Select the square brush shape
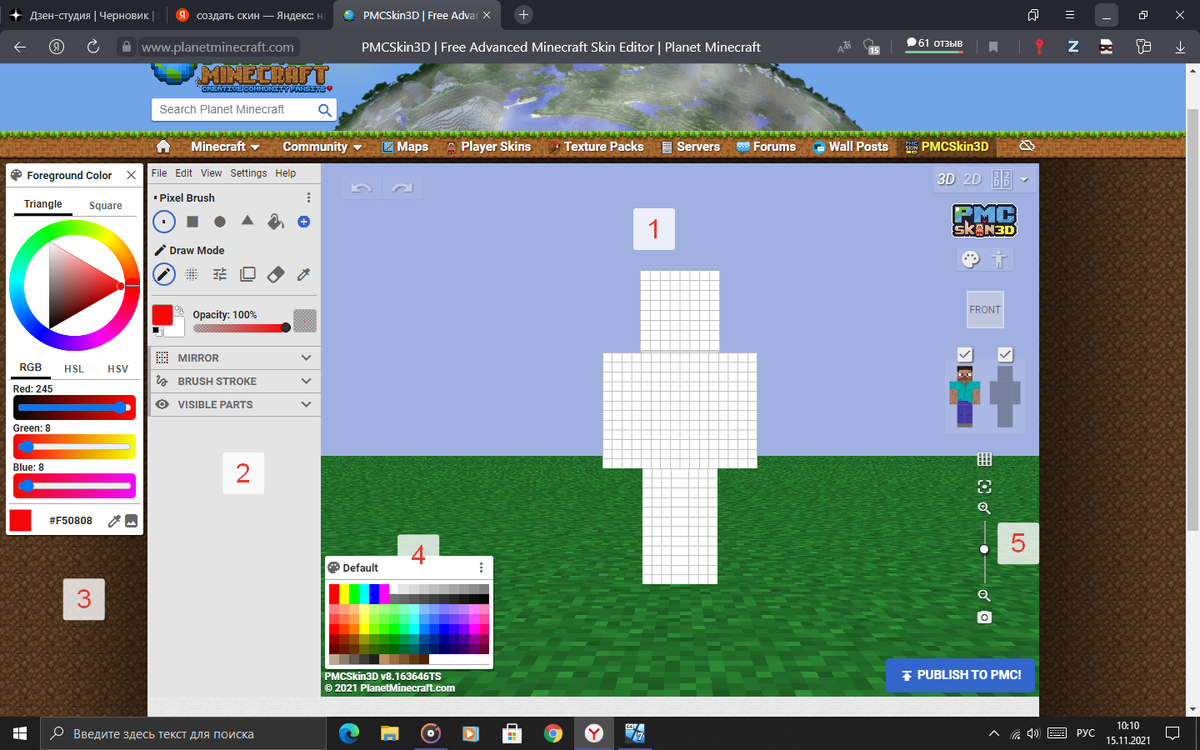 (192, 221)
